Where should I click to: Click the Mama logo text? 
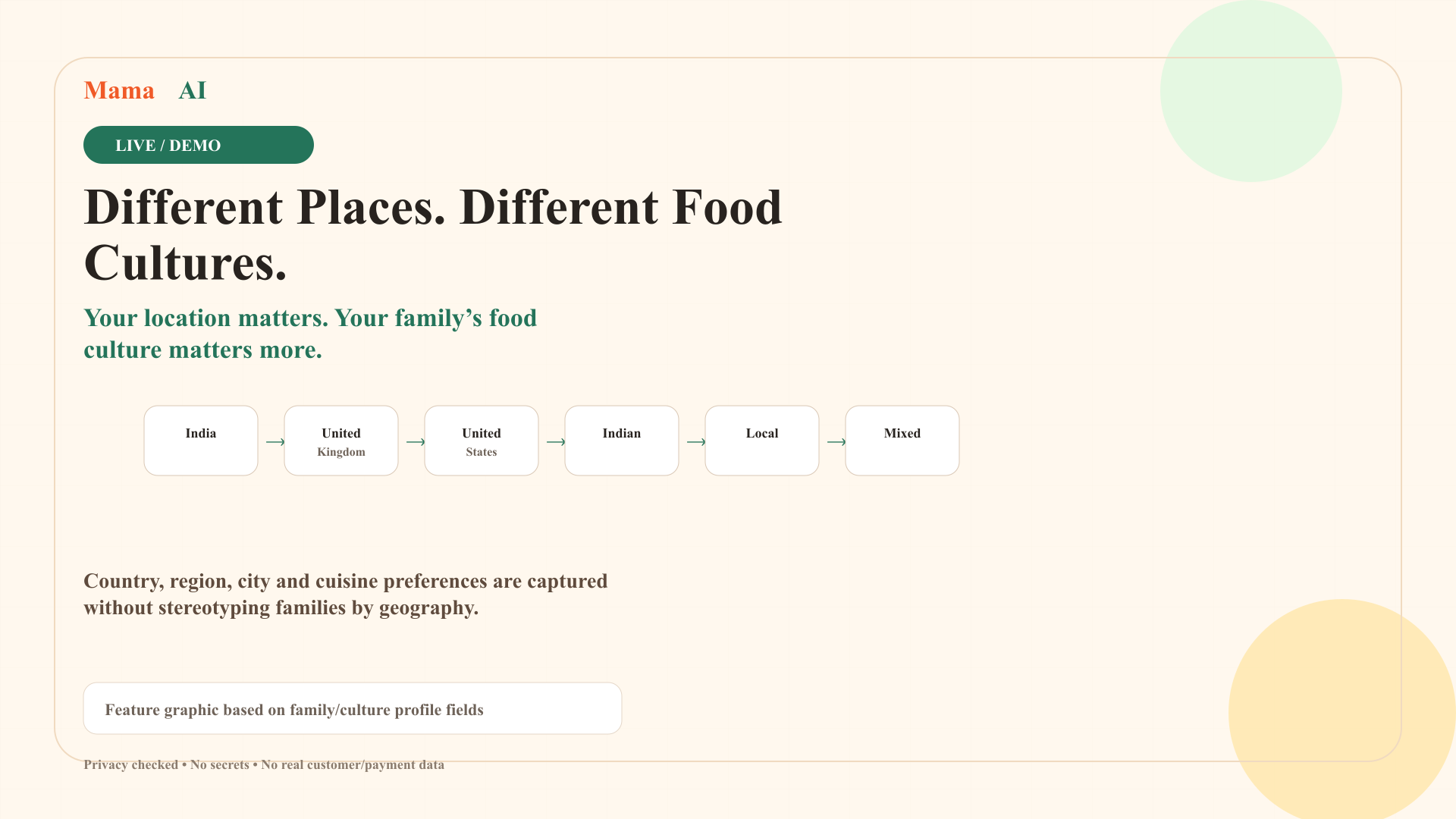tap(119, 90)
